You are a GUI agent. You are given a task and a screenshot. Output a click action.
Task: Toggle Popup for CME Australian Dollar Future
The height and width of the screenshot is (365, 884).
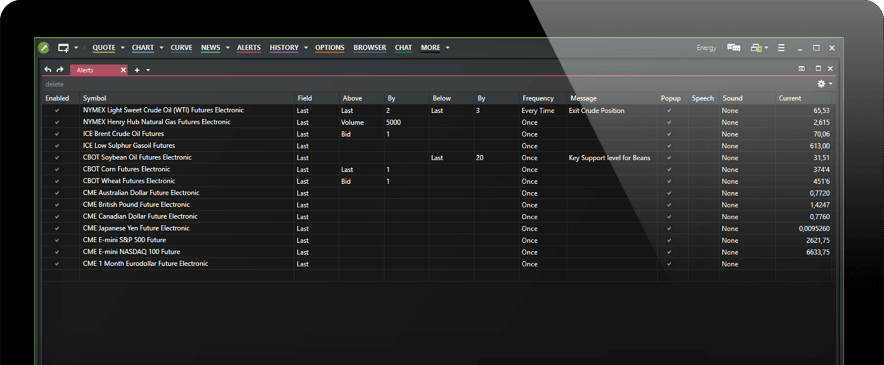(669, 194)
